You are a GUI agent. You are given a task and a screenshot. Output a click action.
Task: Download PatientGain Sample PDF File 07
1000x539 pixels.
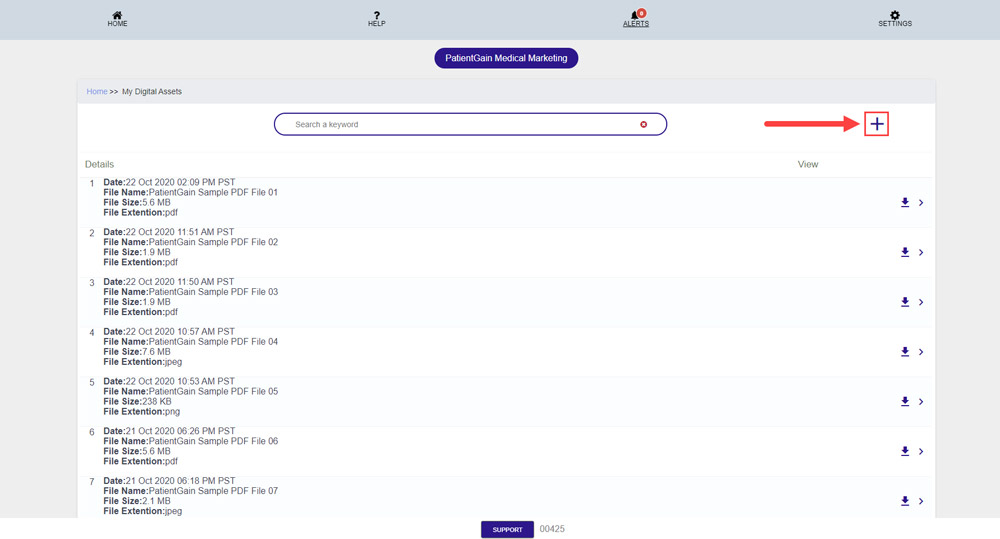click(904, 501)
